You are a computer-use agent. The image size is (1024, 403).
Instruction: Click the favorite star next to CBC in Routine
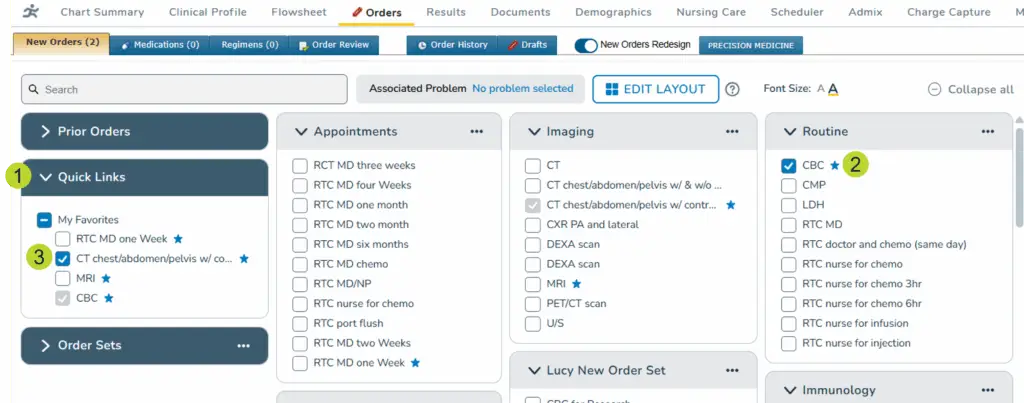click(x=835, y=165)
